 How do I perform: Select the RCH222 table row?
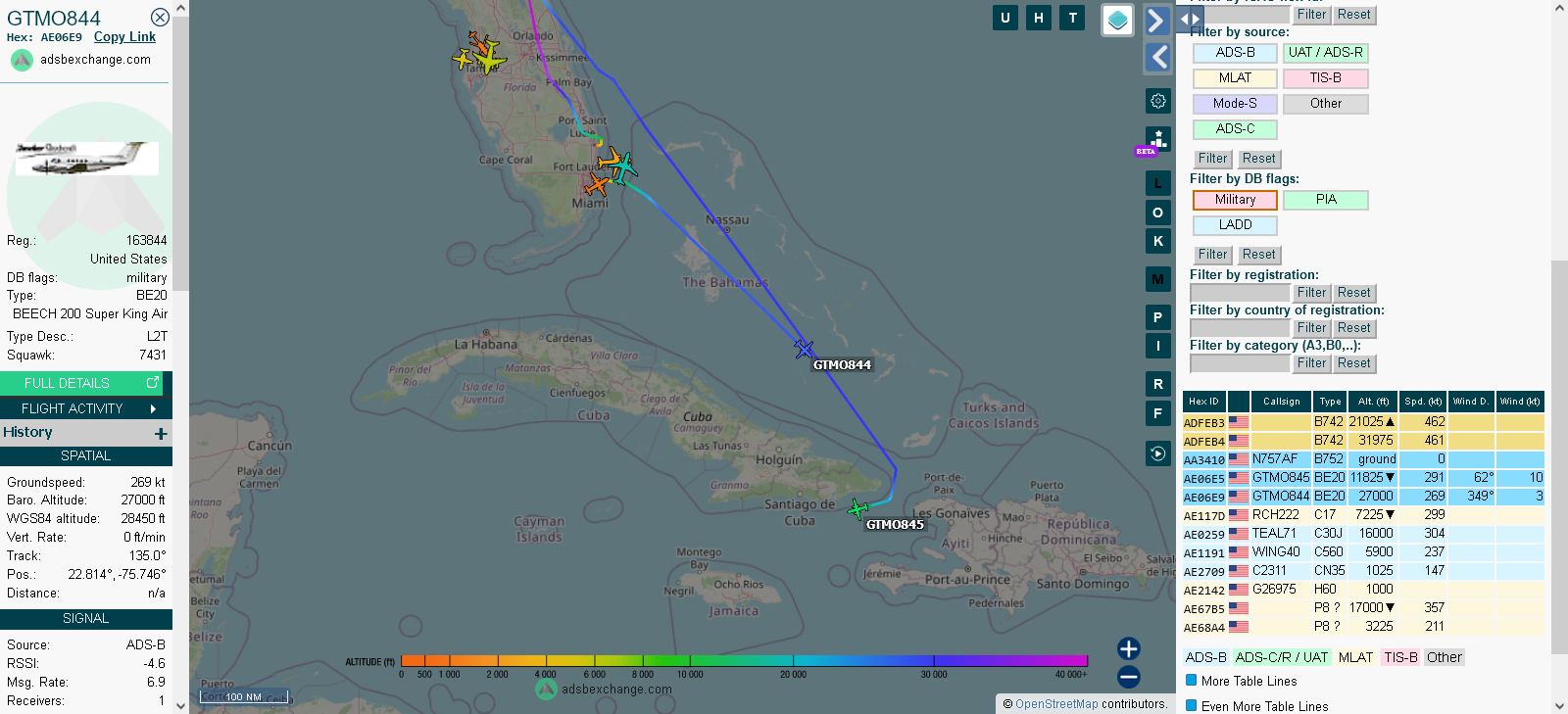point(1363,515)
